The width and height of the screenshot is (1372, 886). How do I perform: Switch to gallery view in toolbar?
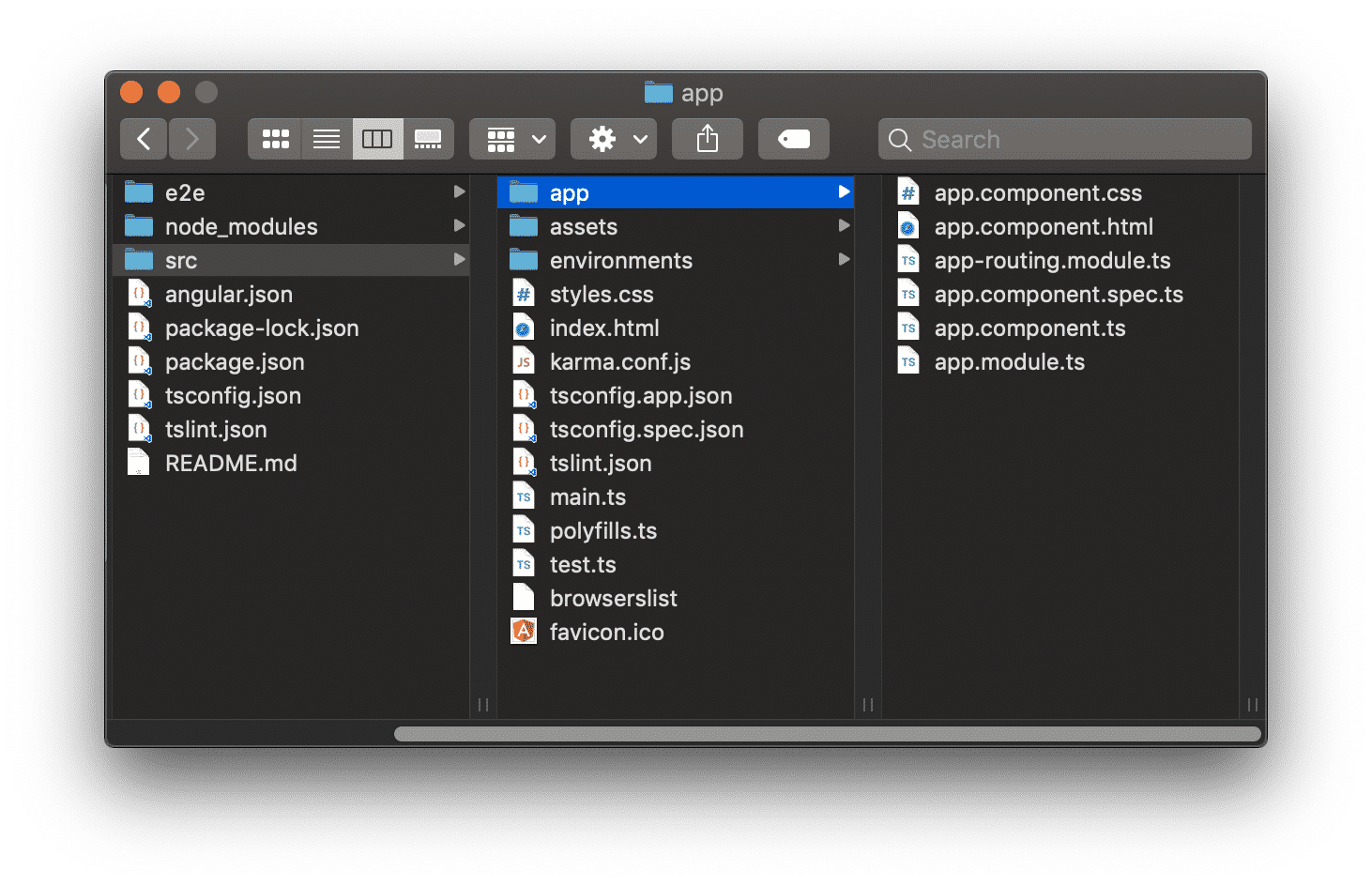point(428,140)
